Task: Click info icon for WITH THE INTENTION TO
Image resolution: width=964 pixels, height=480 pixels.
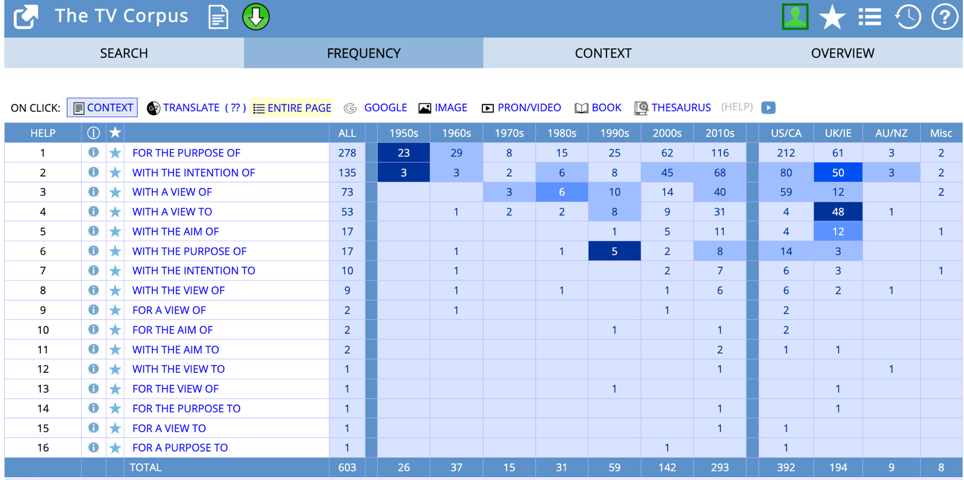Action: [93, 270]
